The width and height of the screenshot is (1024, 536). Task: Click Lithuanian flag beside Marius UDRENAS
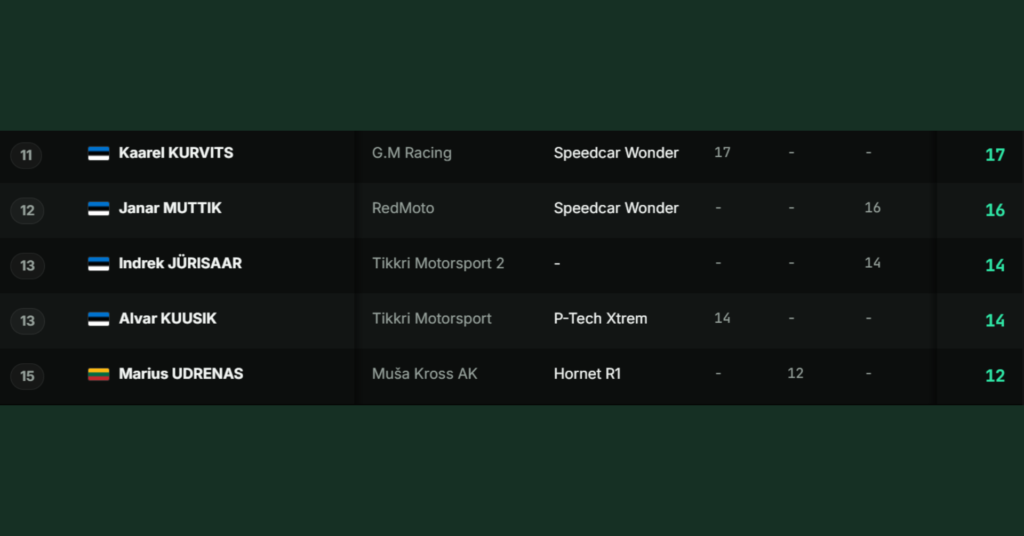pos(99,374)
